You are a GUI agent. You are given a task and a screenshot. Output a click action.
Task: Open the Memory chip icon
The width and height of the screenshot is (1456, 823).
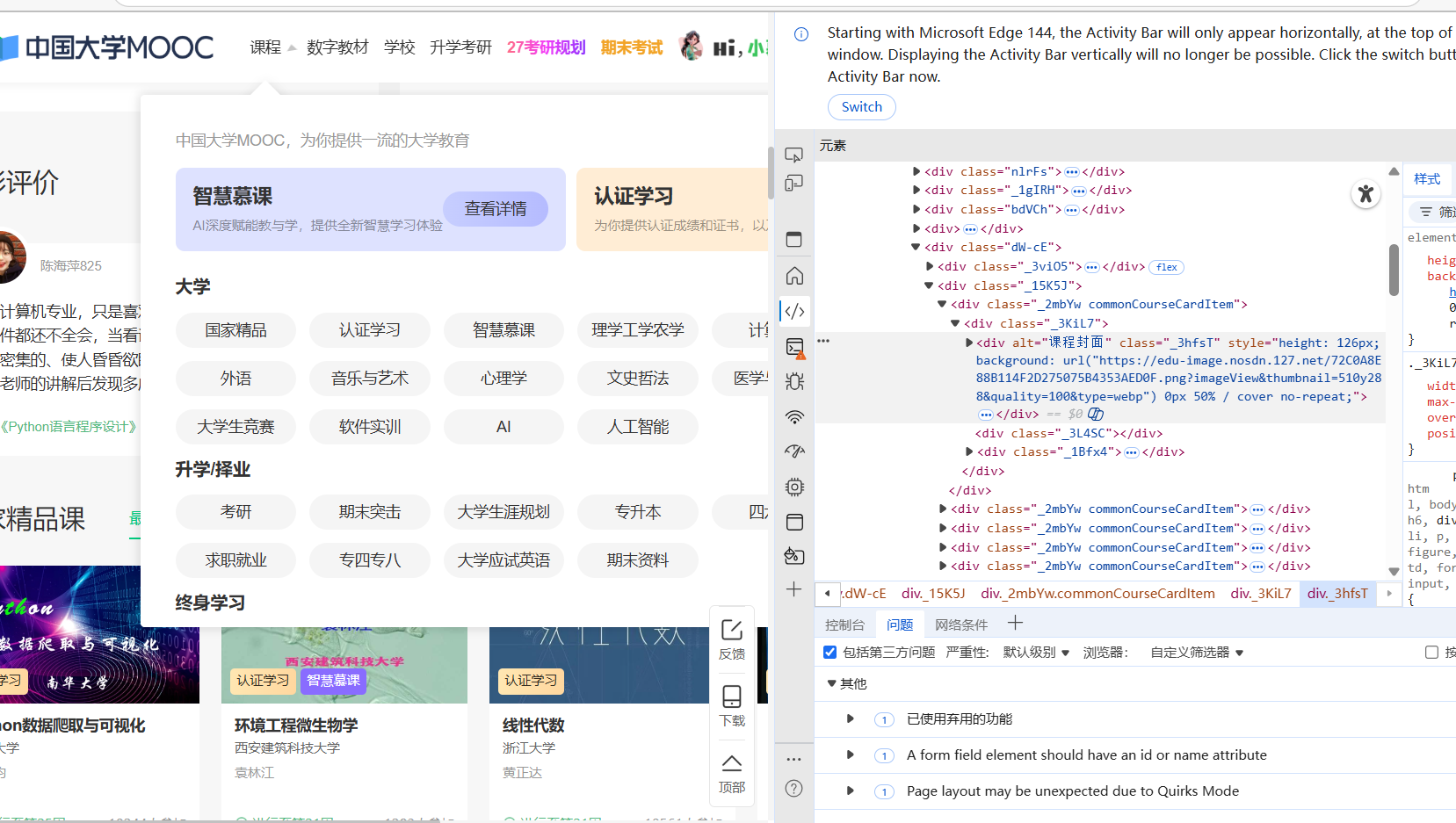click(794, 487)
